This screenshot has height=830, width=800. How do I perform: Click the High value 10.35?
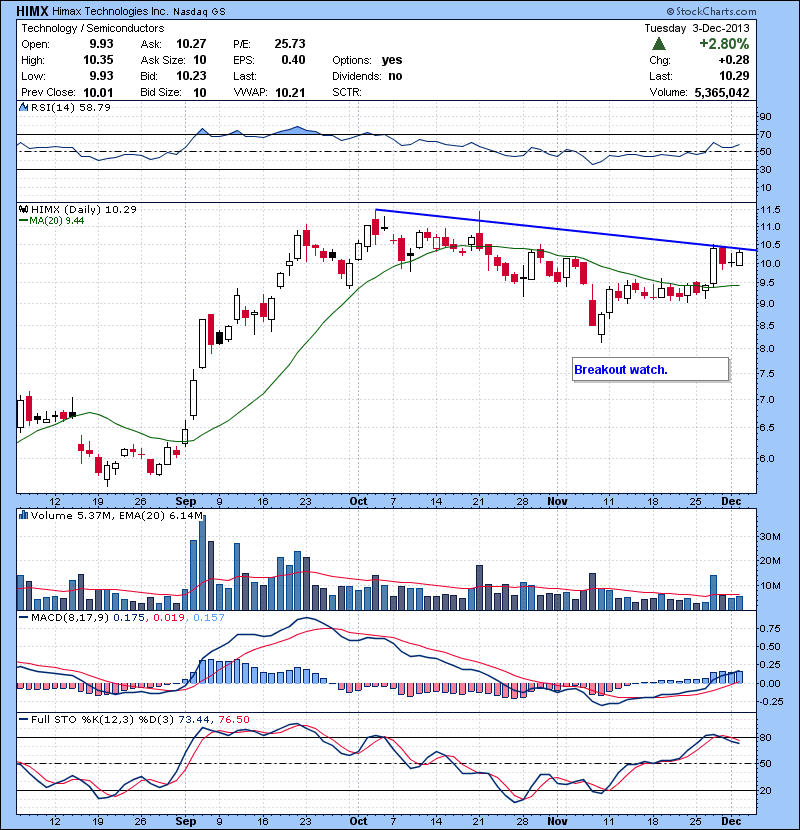98,60
